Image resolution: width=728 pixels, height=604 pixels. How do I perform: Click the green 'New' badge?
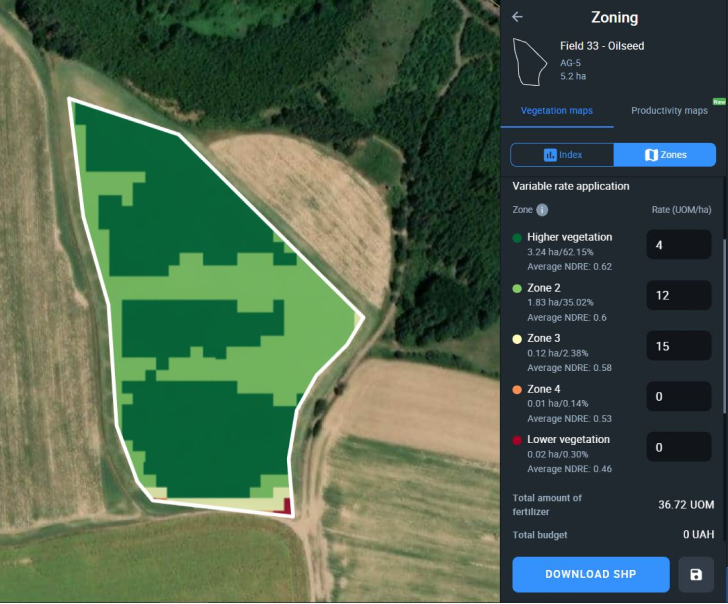coord(719,102)
